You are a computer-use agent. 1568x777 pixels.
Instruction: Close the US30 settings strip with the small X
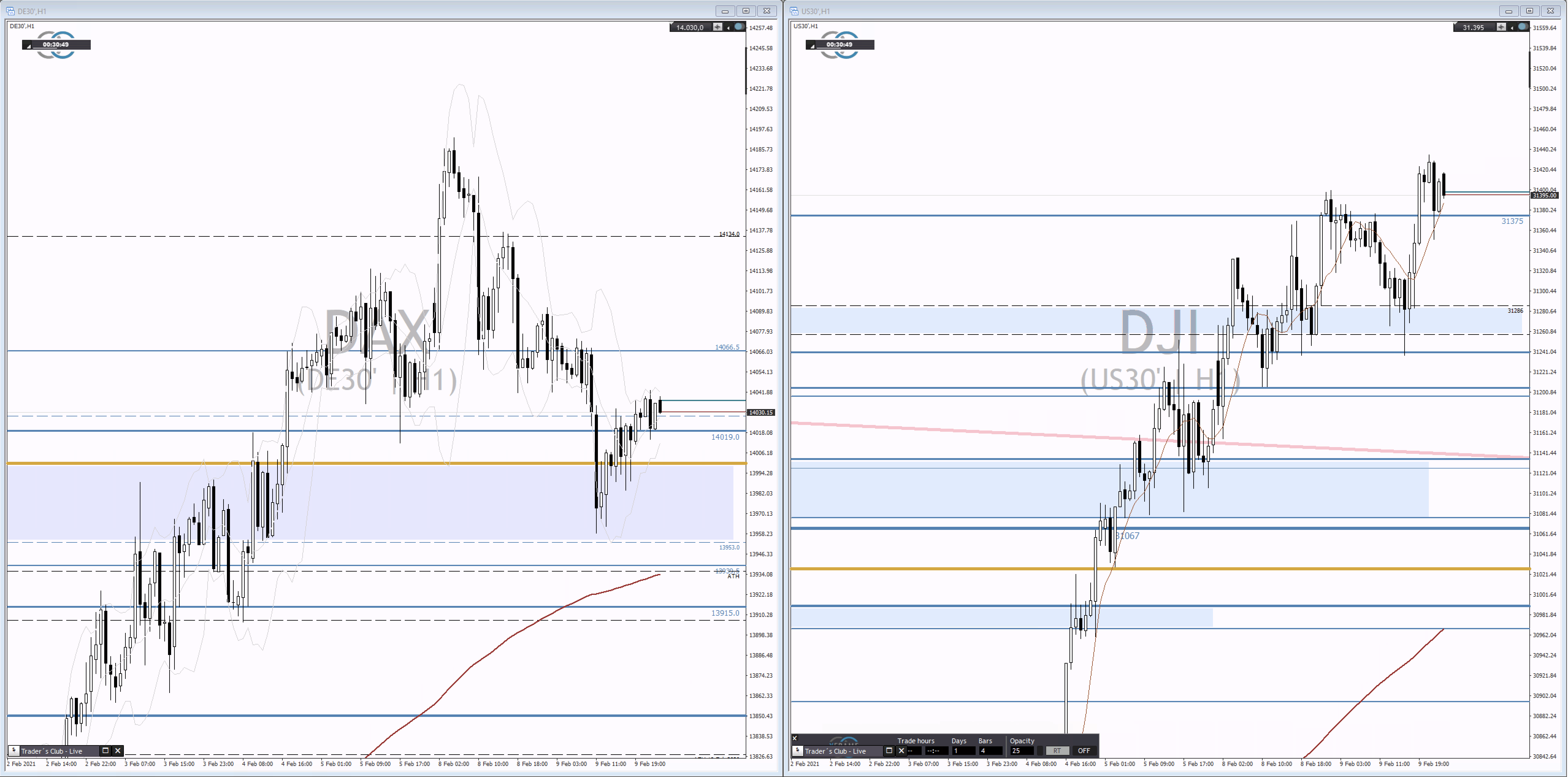click(795, 738)
